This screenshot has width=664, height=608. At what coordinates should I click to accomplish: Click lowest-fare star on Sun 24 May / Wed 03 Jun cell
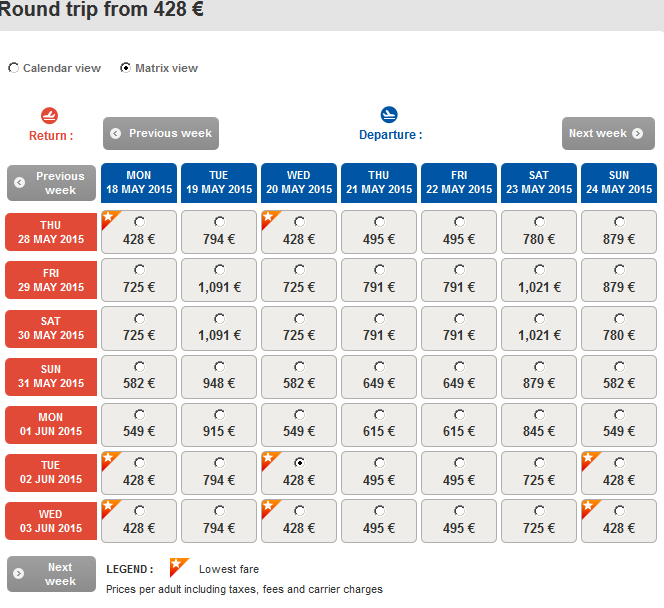tap(589, 507)
